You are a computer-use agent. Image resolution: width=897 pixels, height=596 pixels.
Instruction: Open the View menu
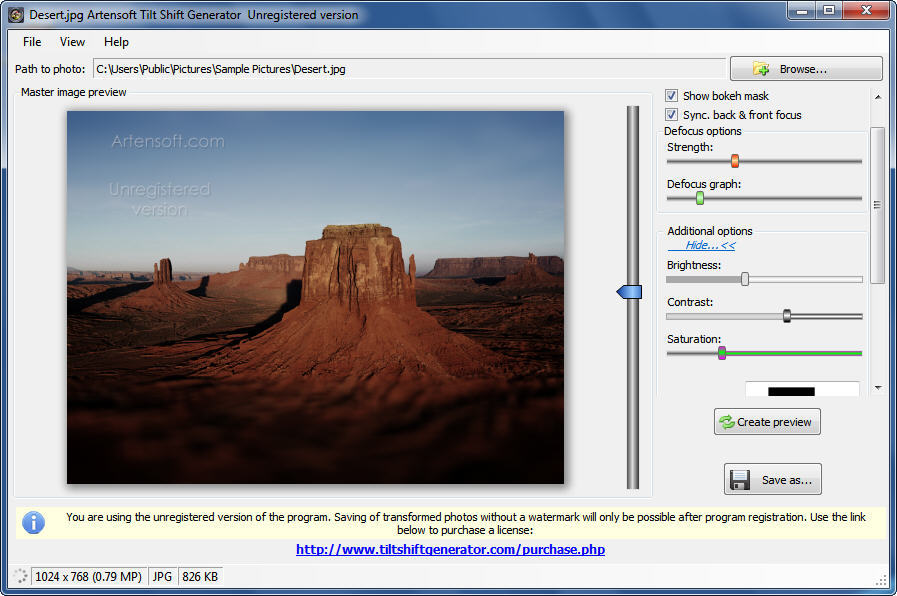(x=71, y=42)
